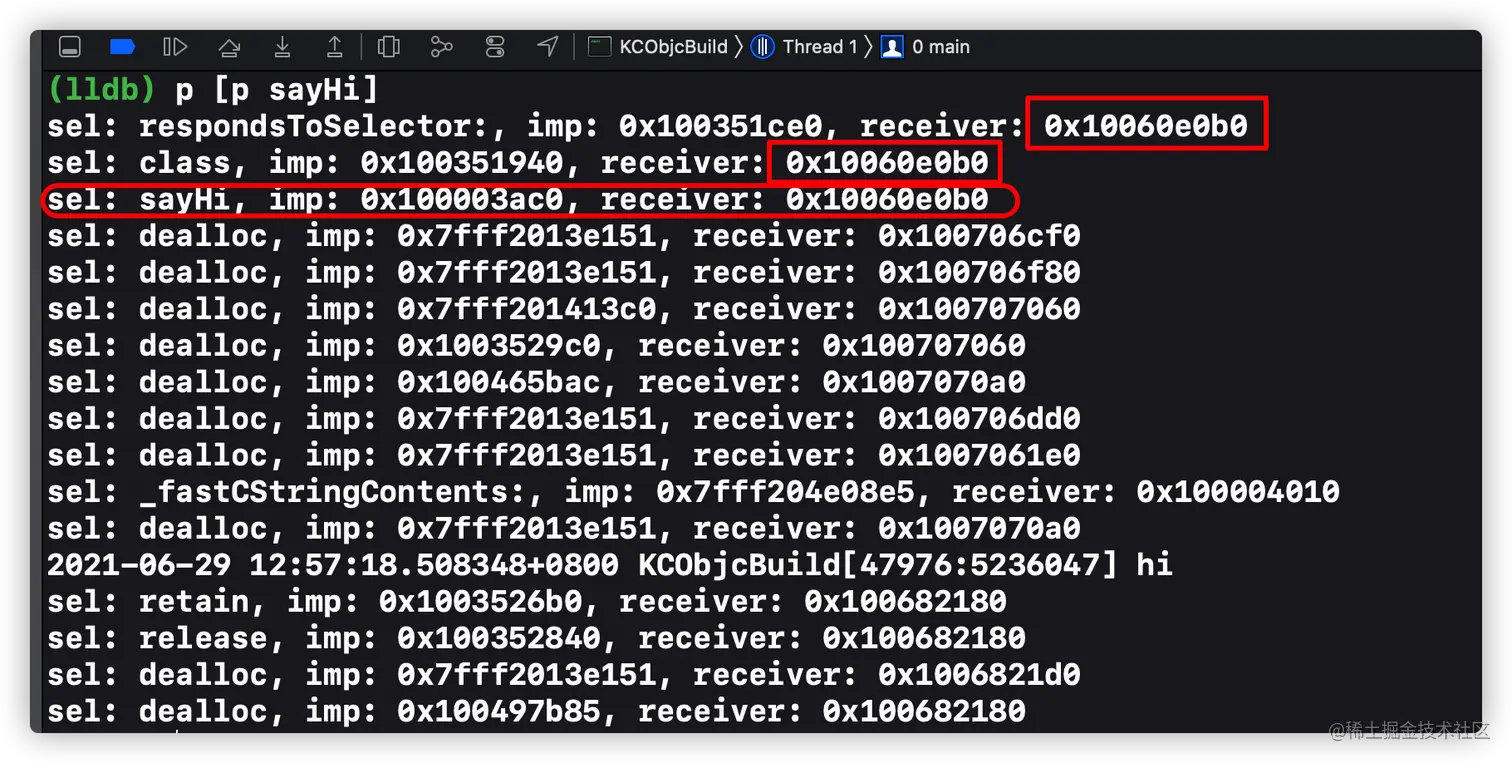
Task: Open the Debug Memory Graph
Action: pos(441,46)
